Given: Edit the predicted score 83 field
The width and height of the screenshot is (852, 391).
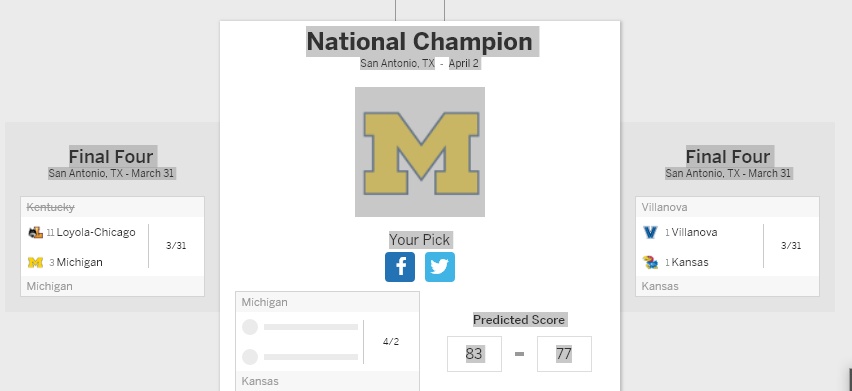Looking at the screenshot, I should point(474,354).
